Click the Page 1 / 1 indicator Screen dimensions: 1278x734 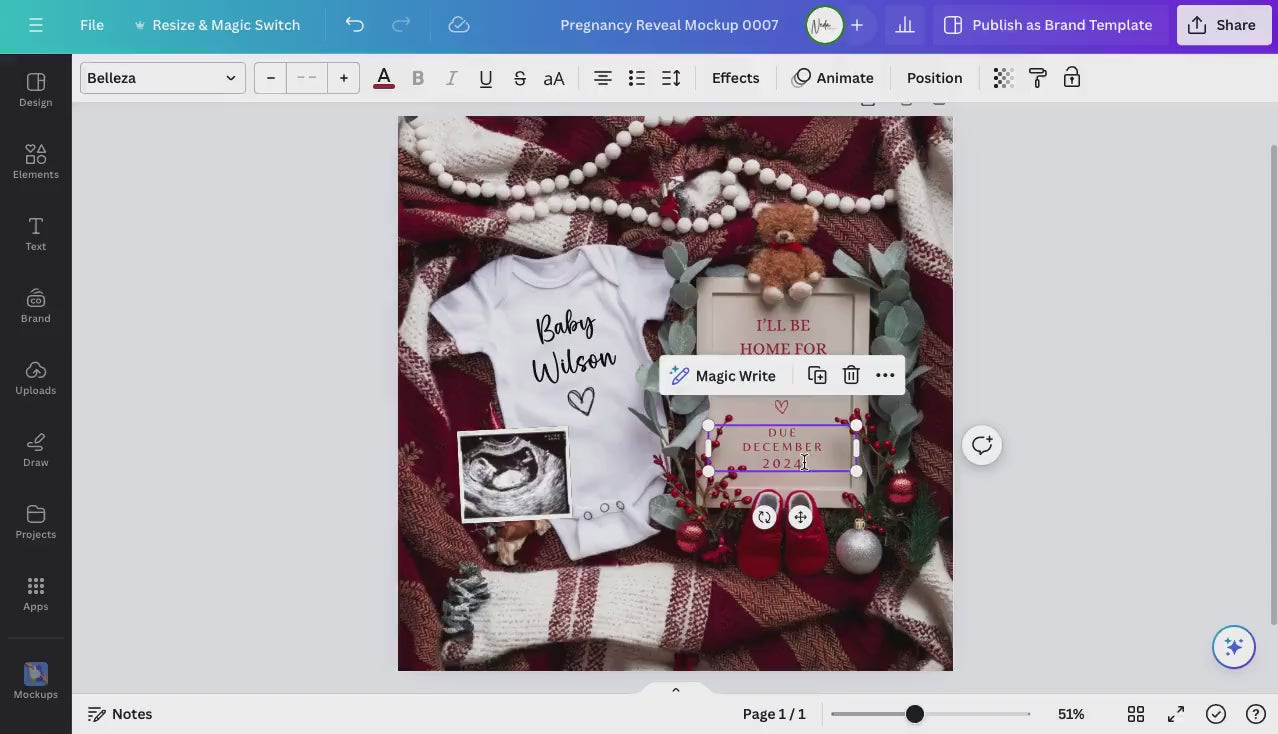tap(774, 714)
